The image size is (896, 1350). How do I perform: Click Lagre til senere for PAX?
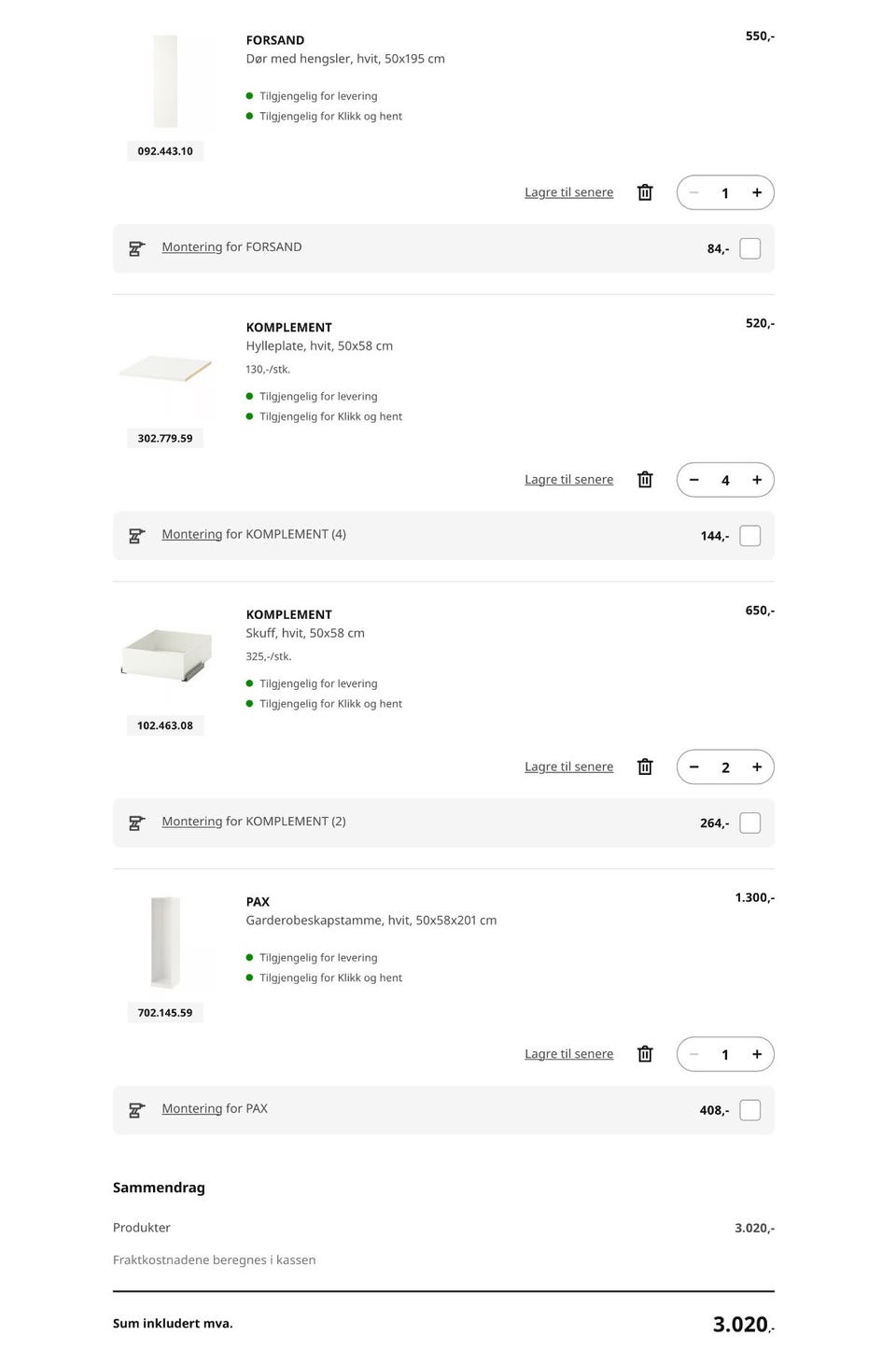click(x=568, y=1054)
